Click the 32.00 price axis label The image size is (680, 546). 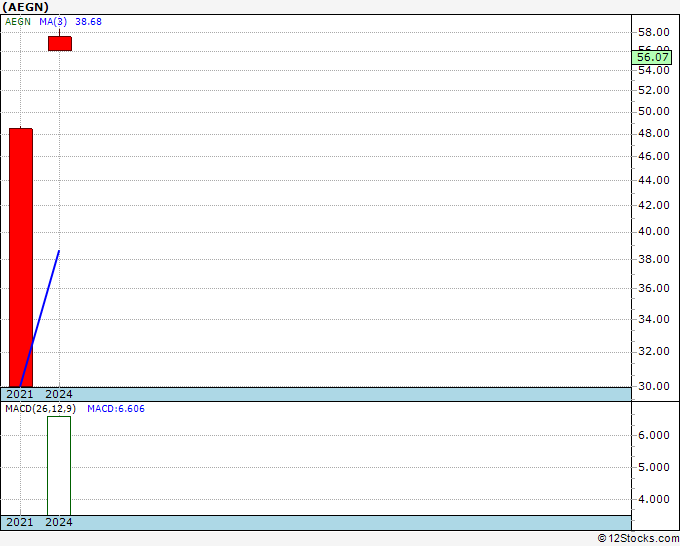[654, 351]
